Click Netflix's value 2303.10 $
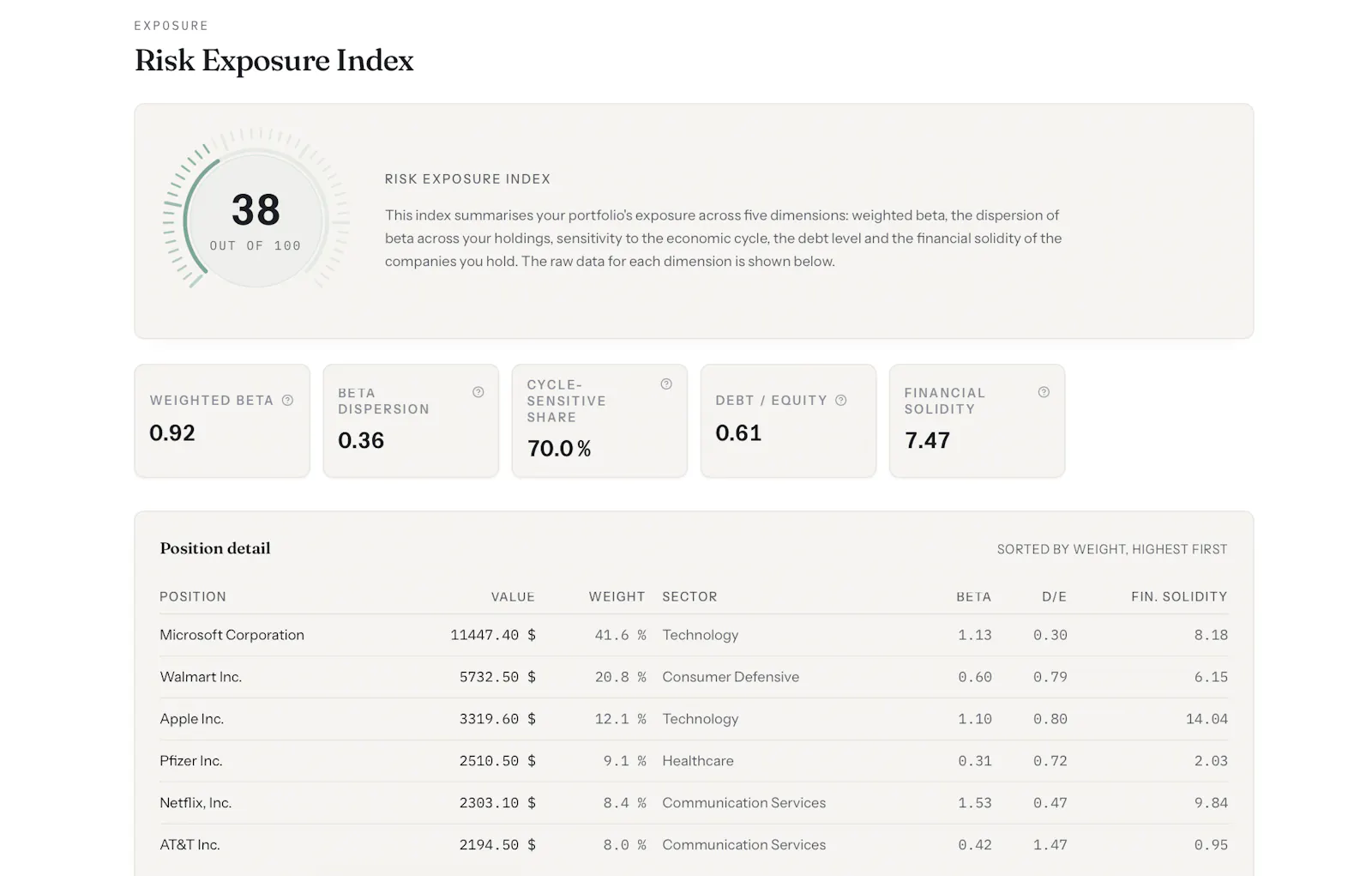Viewport: 1372px width, 876px height. 497,803
